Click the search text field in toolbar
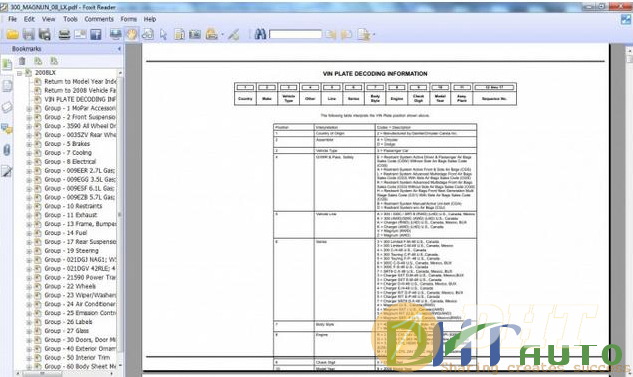This screenshot has height=377, width=633. point(295,35)
